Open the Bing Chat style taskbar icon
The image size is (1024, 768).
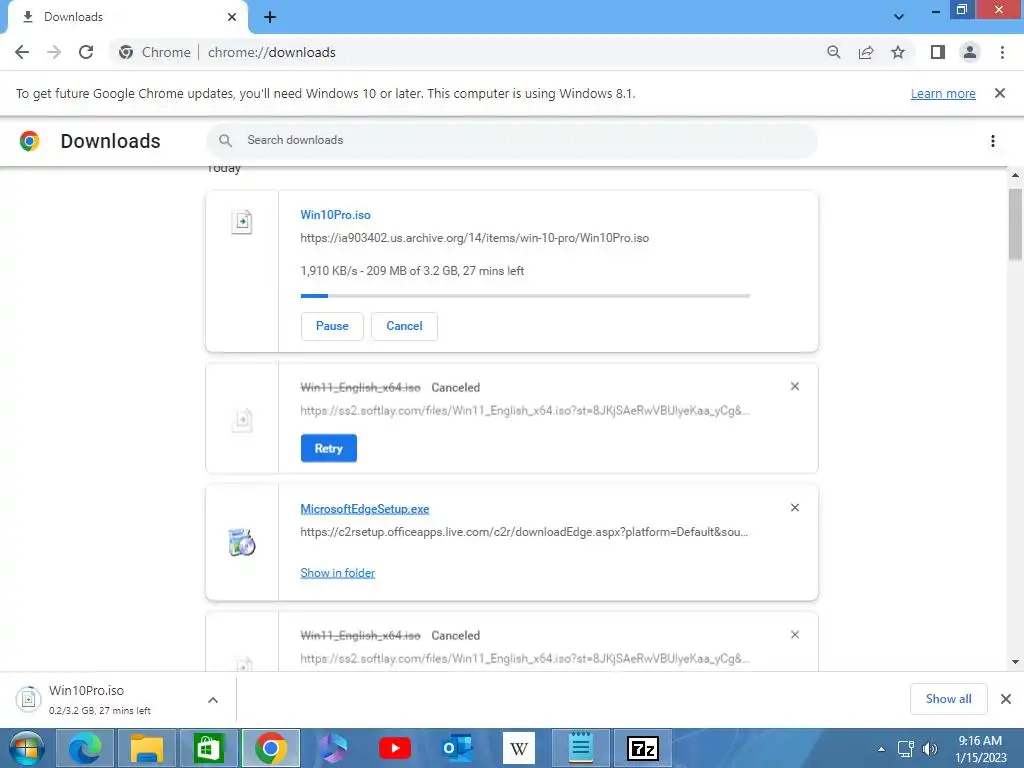click(332, 748)
